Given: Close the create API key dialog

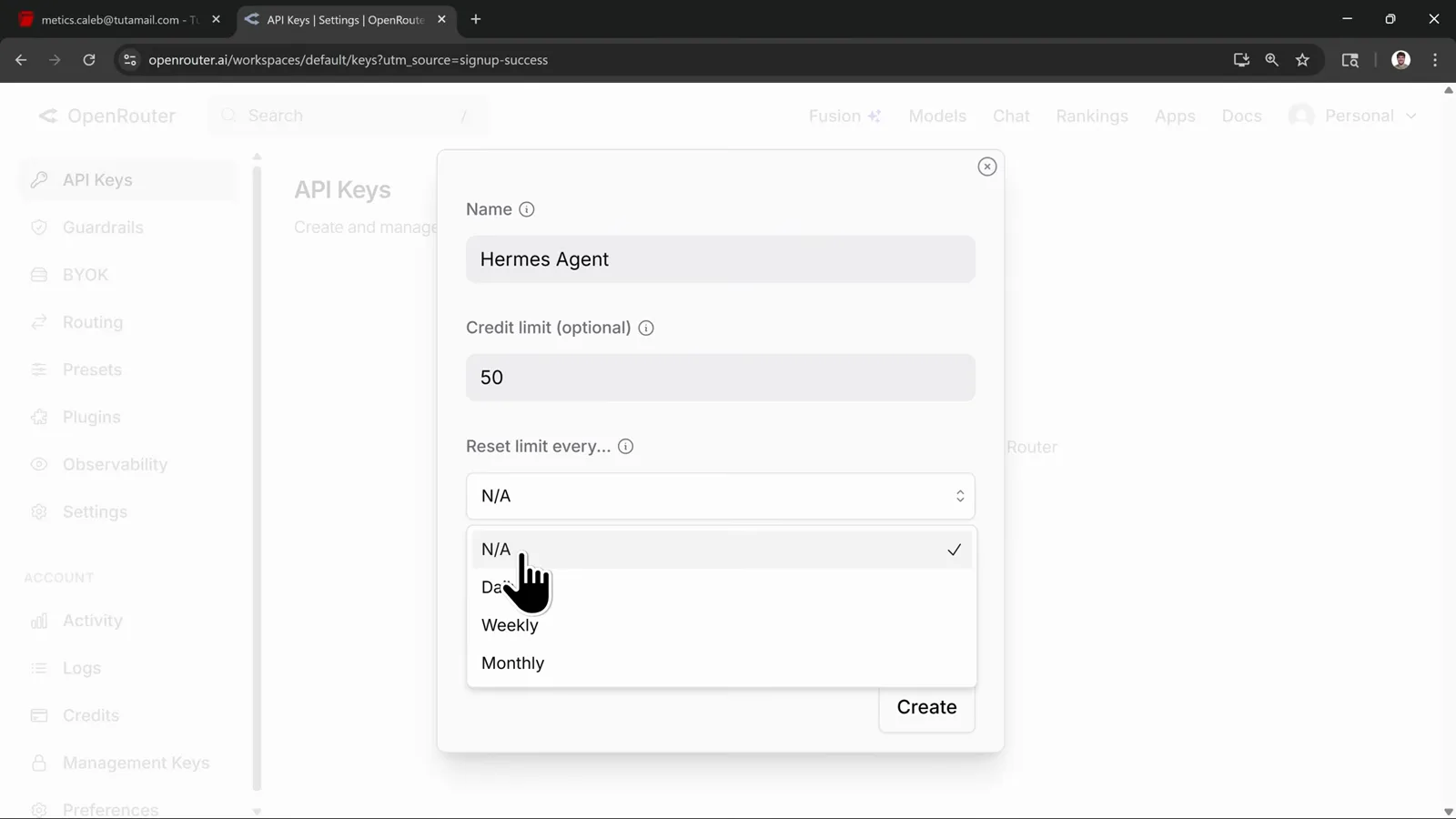Looking at the screenshot, I should click(x=986, y=167).
